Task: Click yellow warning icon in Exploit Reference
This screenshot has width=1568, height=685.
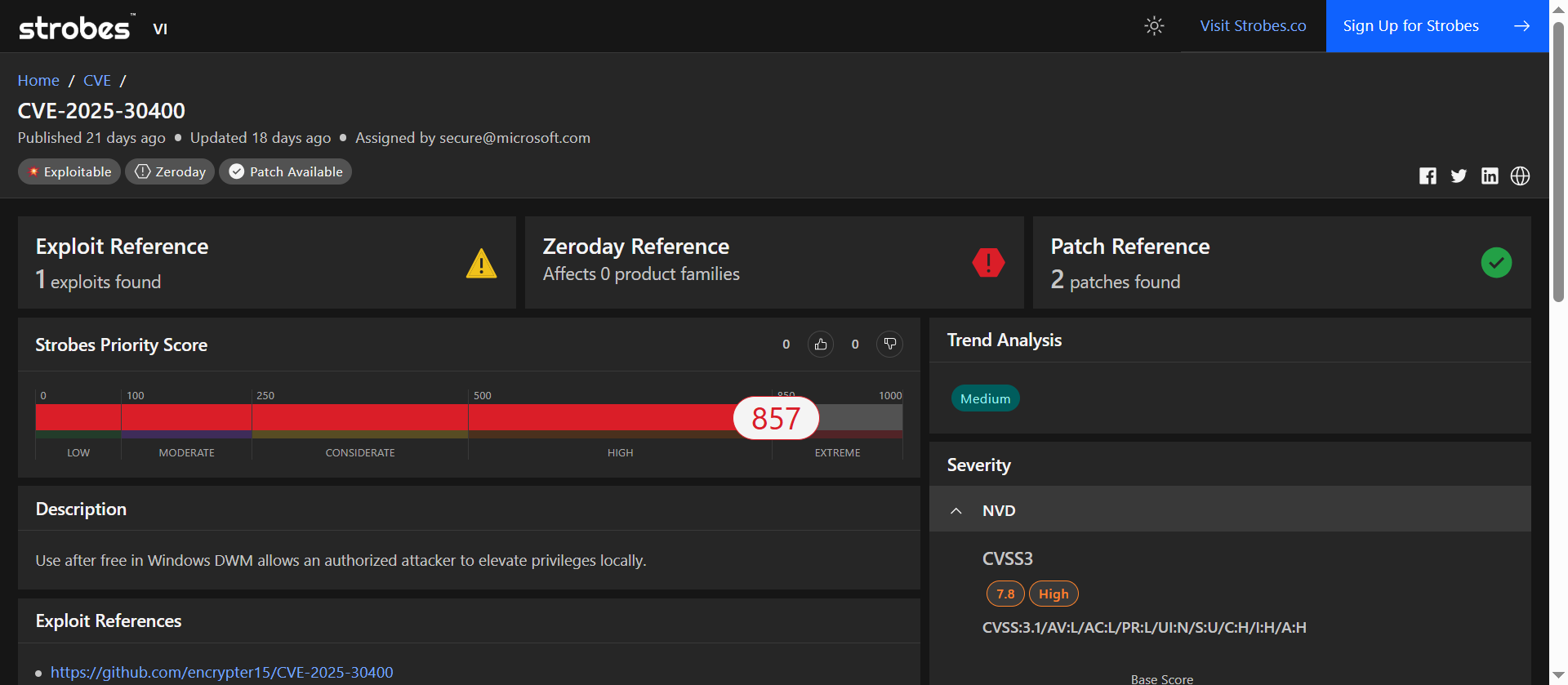Action: click(x=481, y=263)
